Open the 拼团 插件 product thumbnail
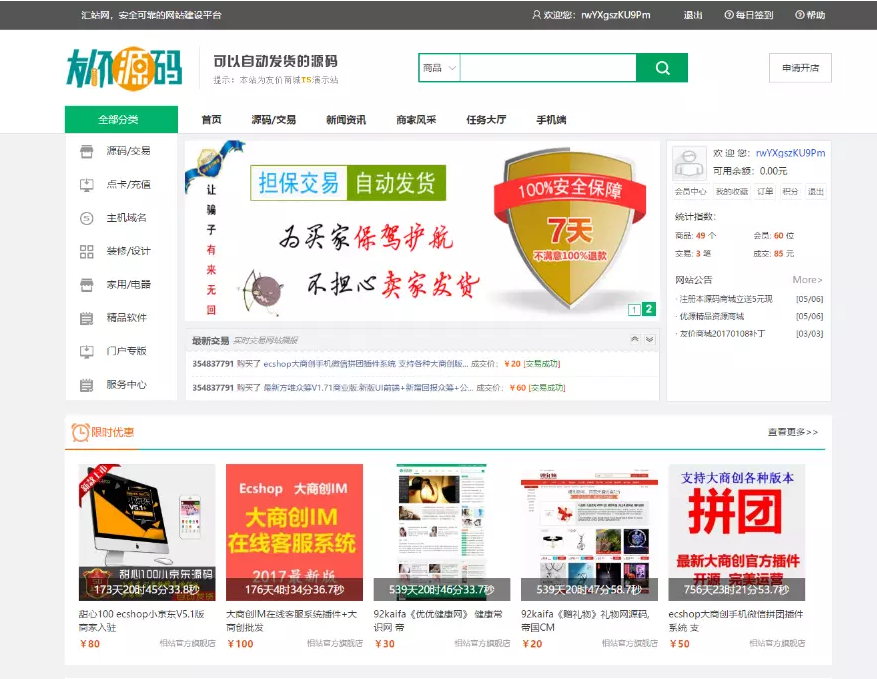The height and width of the screenshot is (679, 877). tap(737, 532)
